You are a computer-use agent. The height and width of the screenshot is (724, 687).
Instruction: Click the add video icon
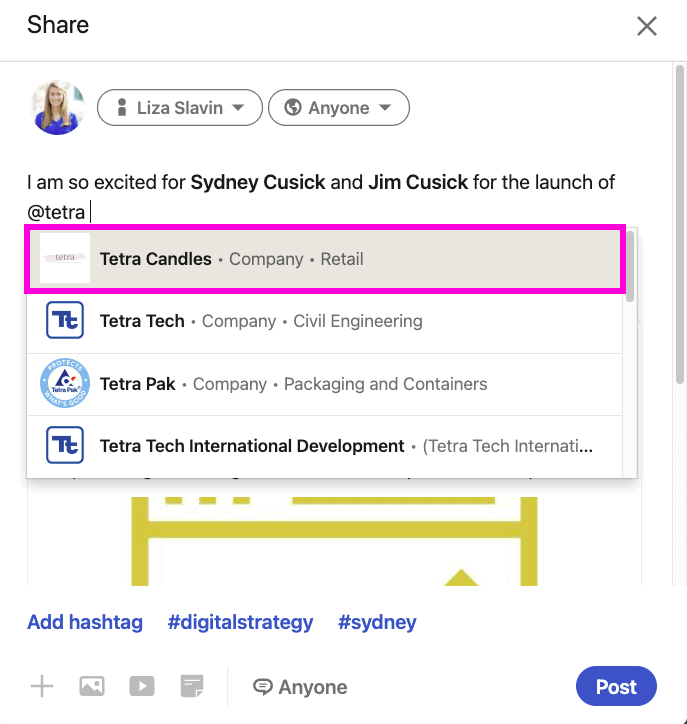[142, 686]
